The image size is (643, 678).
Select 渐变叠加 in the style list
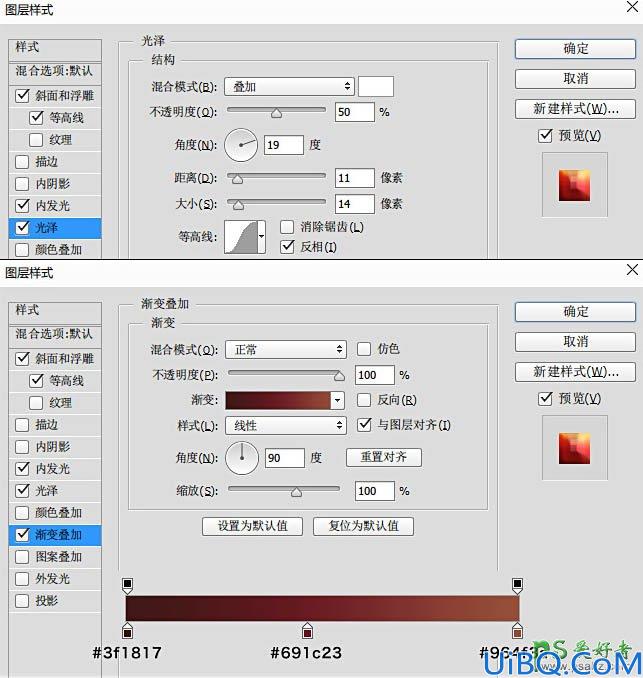click(55, 534)
